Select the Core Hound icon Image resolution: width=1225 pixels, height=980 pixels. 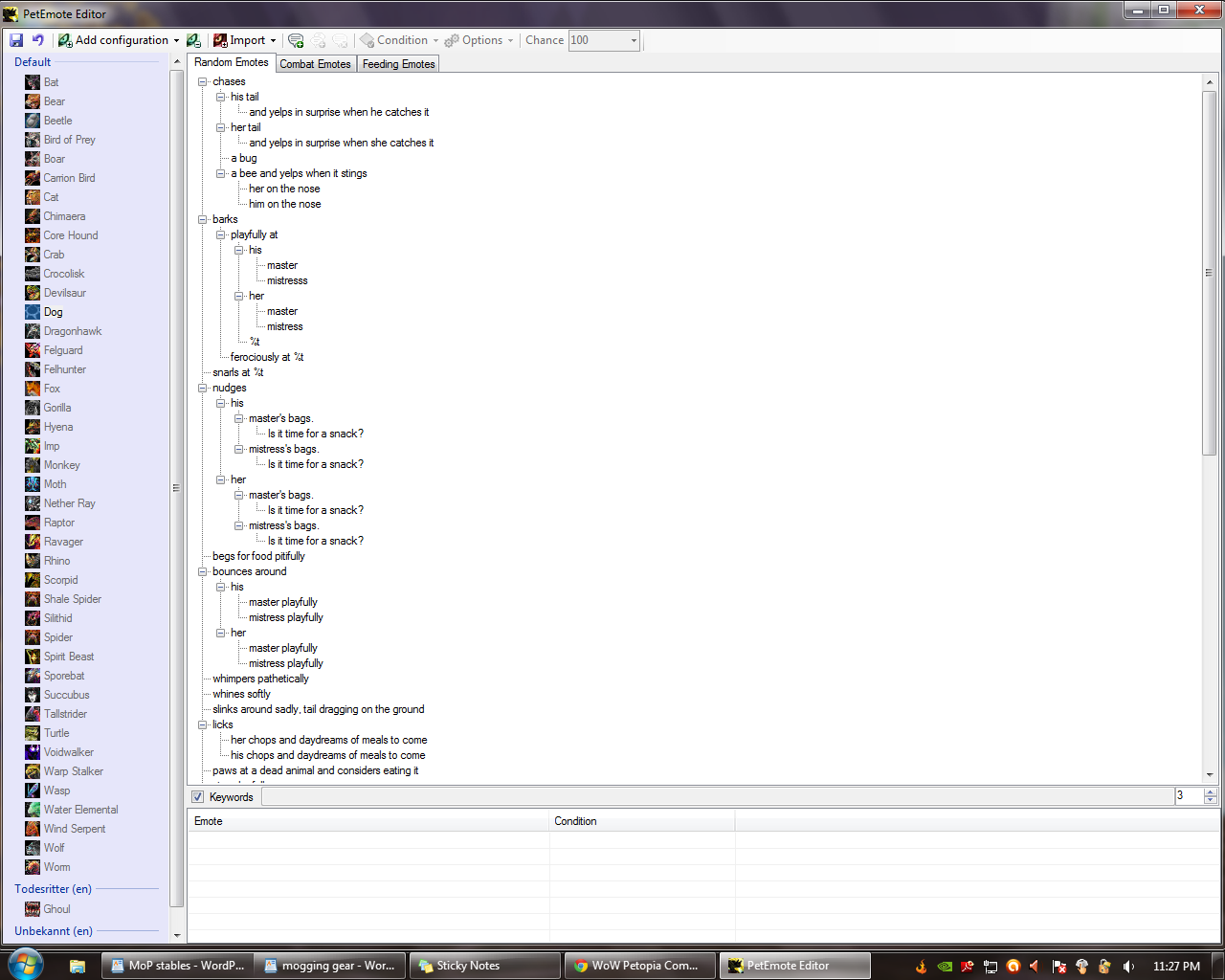tap(33, 235)
